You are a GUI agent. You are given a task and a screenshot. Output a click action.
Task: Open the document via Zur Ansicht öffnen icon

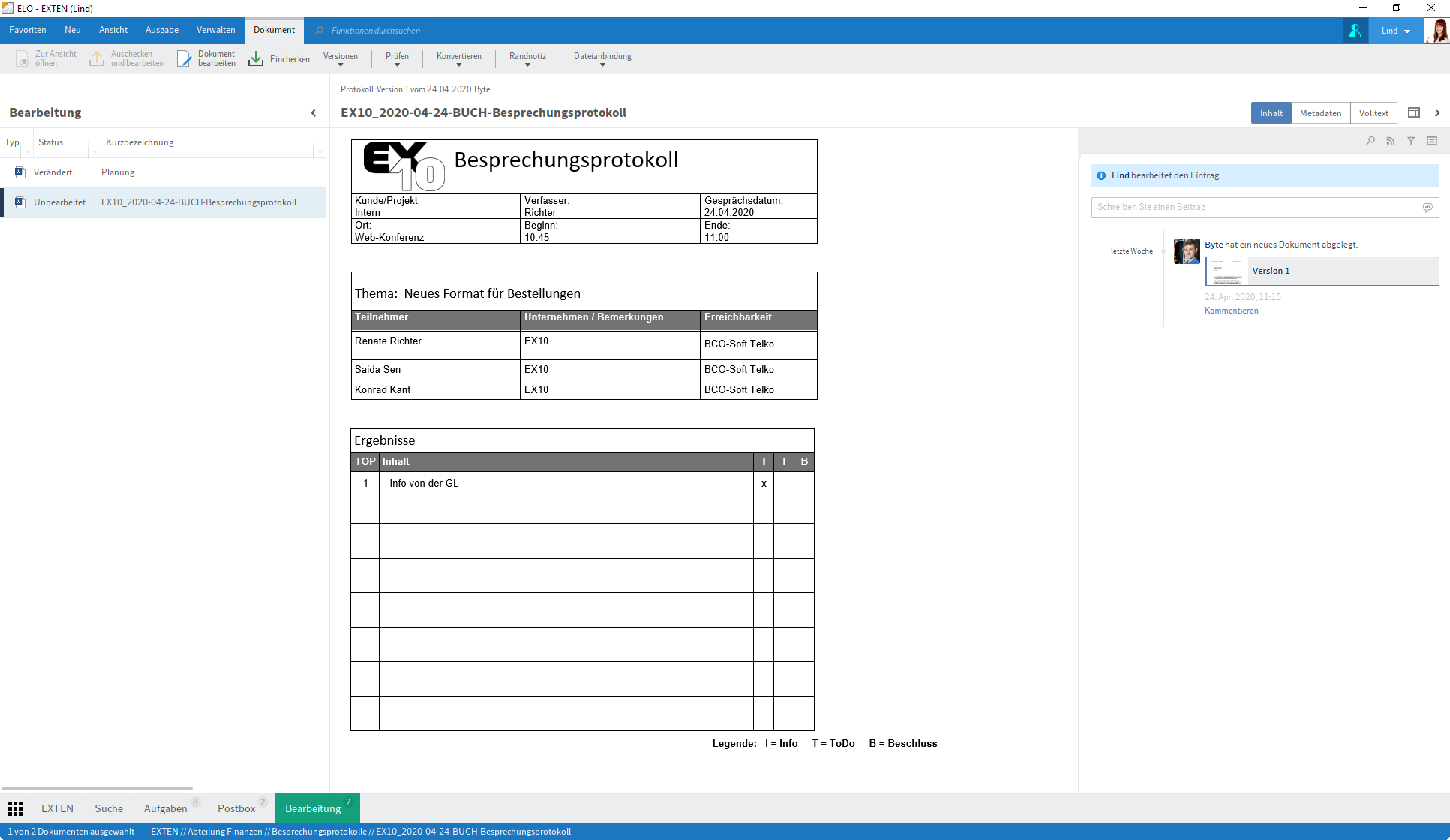23,58
